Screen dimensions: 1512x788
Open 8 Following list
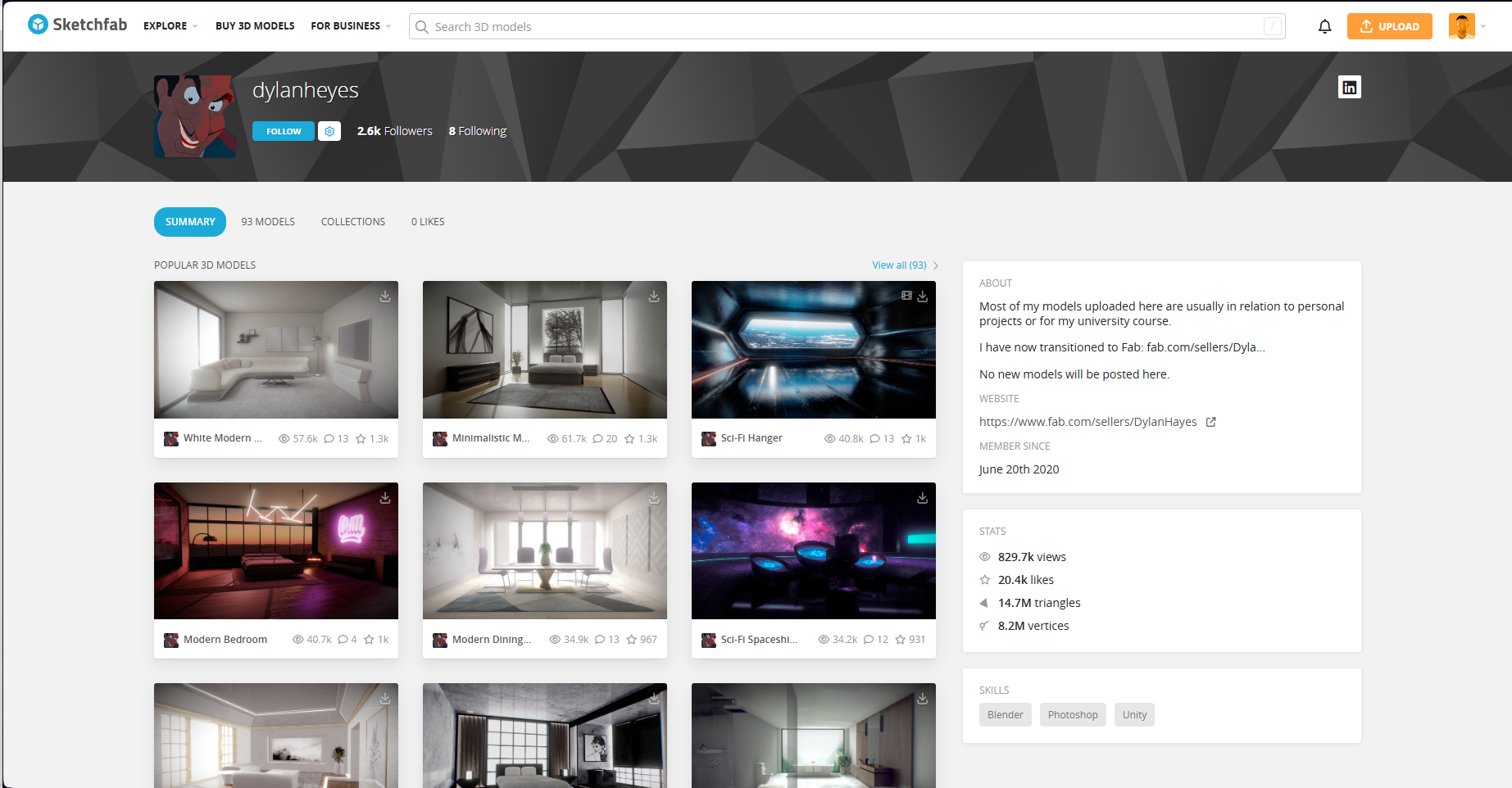(478, 131)
